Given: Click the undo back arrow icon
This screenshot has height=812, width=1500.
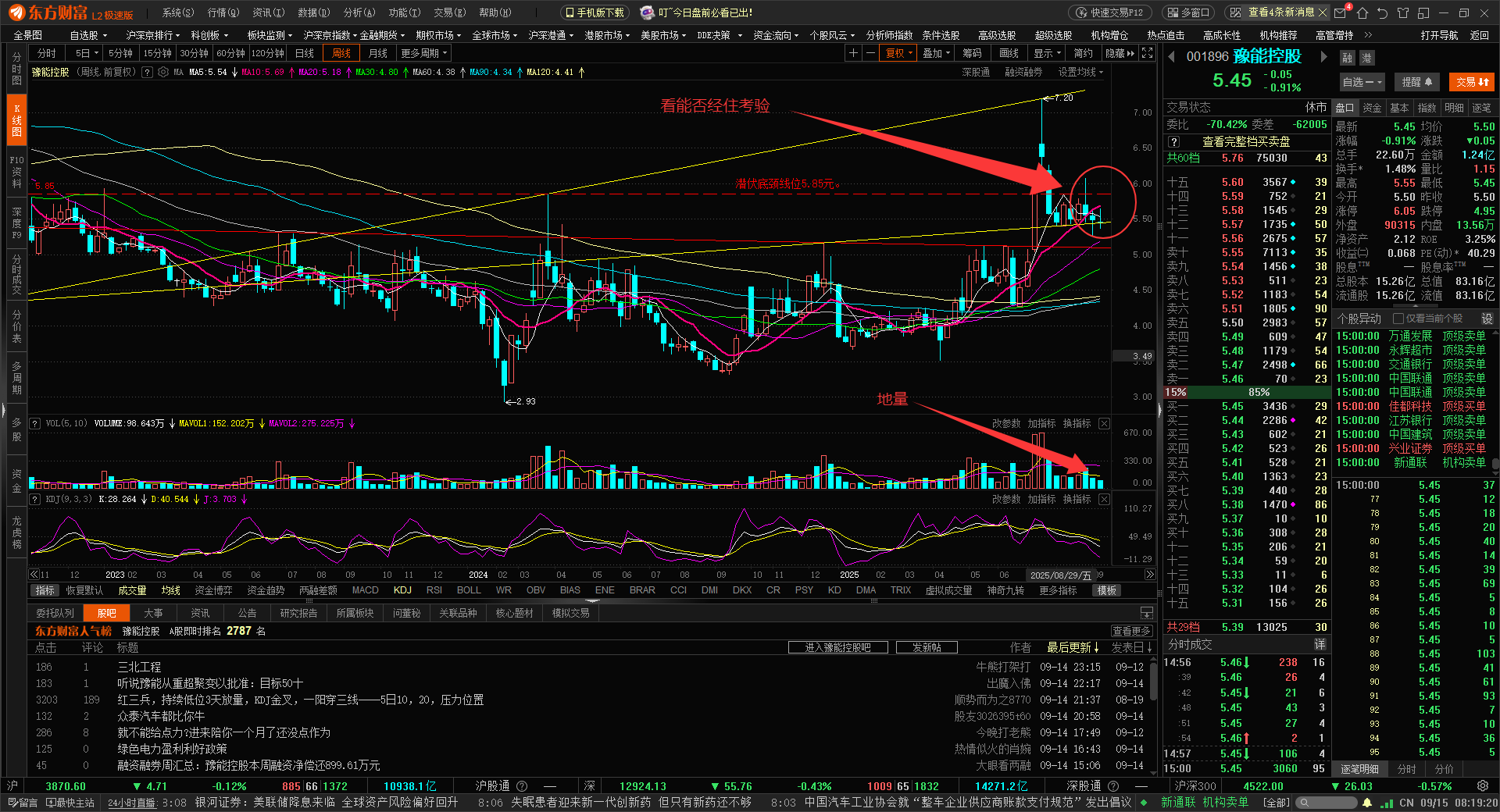Looking at the screenshot, I should pos(1382,12).
